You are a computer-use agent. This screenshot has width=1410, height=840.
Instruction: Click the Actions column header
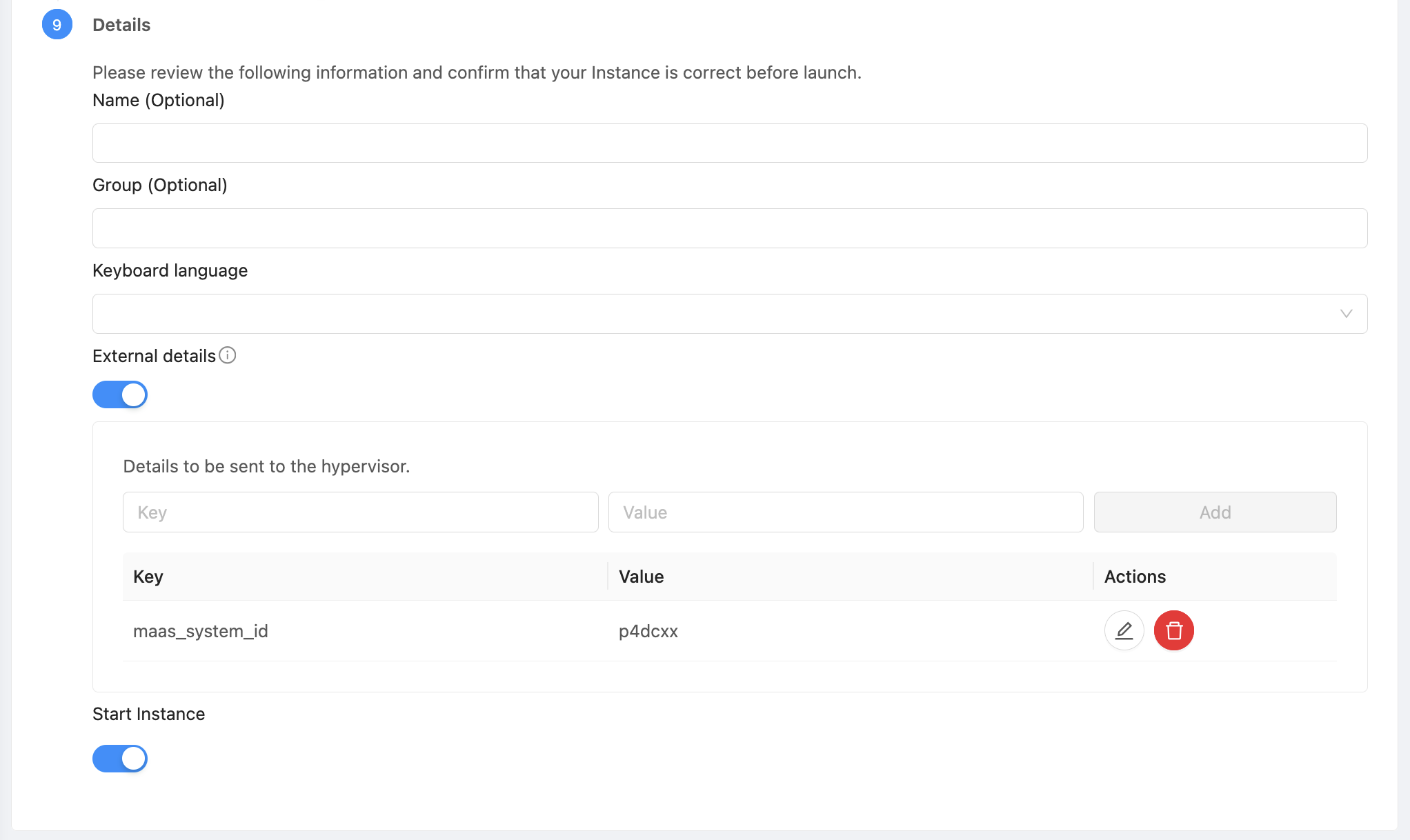[x=1135, y=577]
